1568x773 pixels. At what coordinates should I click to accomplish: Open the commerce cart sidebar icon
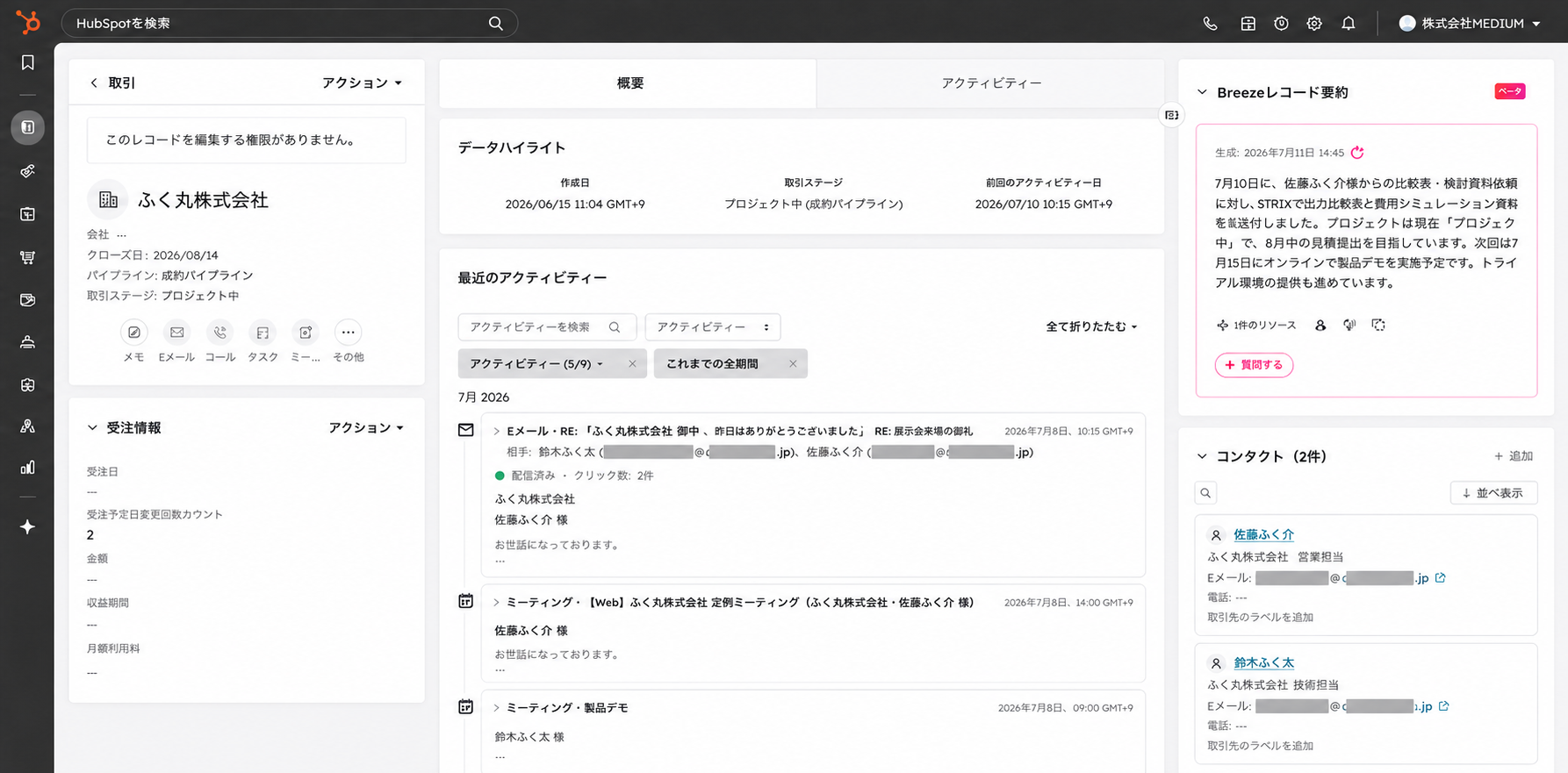pos(28,257)
